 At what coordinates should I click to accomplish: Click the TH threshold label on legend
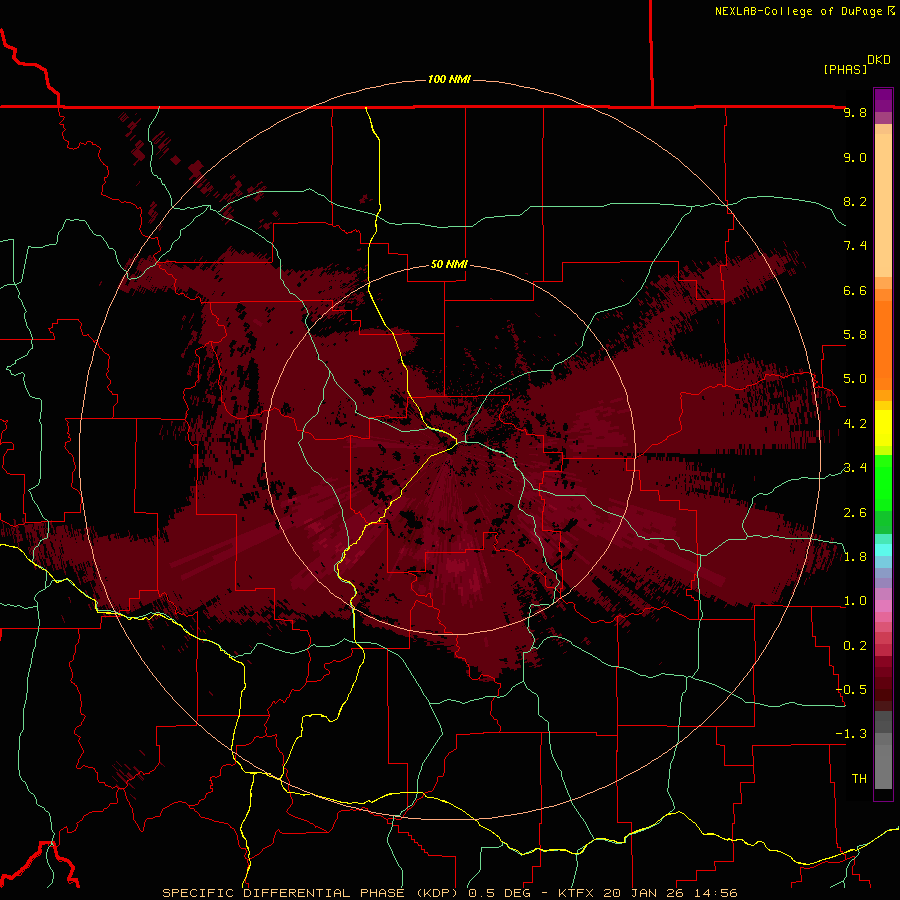[859, 779]
